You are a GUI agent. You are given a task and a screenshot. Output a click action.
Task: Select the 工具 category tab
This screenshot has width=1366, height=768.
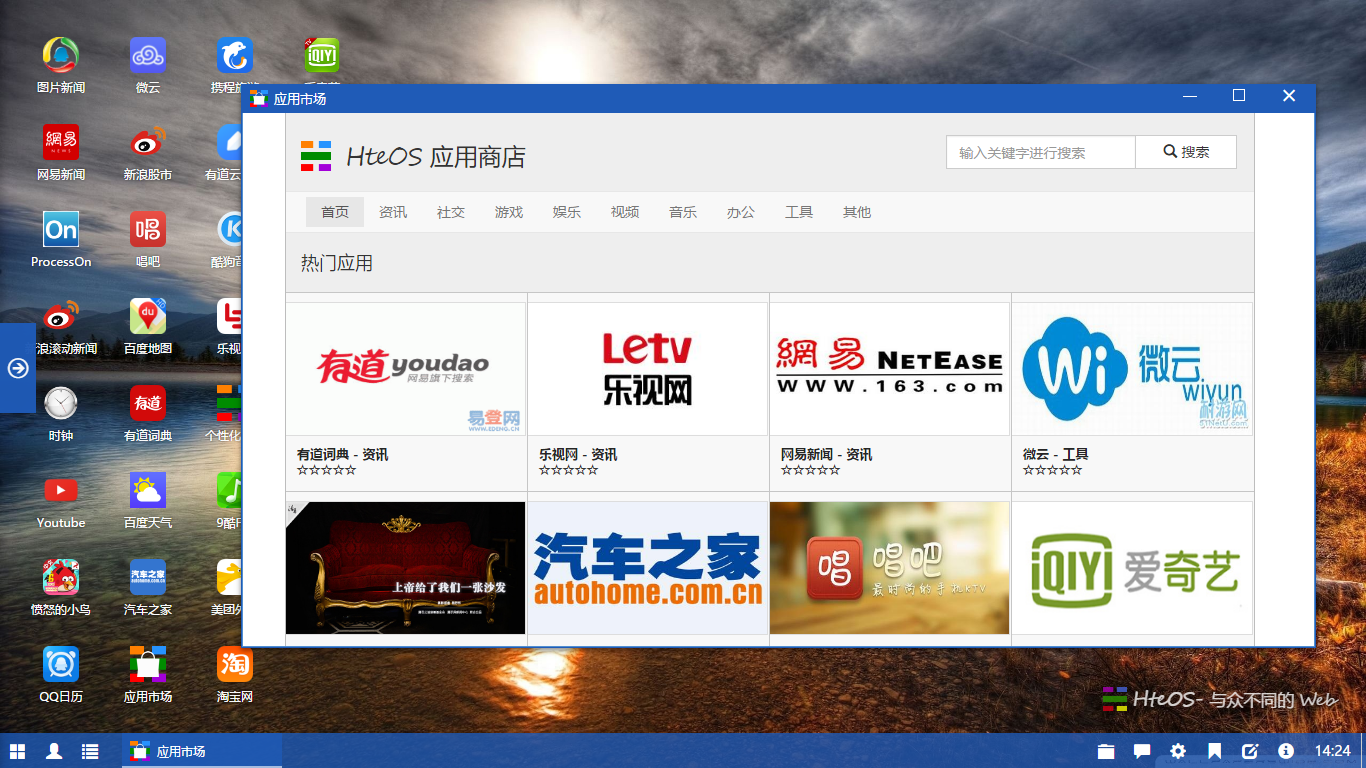798,212
